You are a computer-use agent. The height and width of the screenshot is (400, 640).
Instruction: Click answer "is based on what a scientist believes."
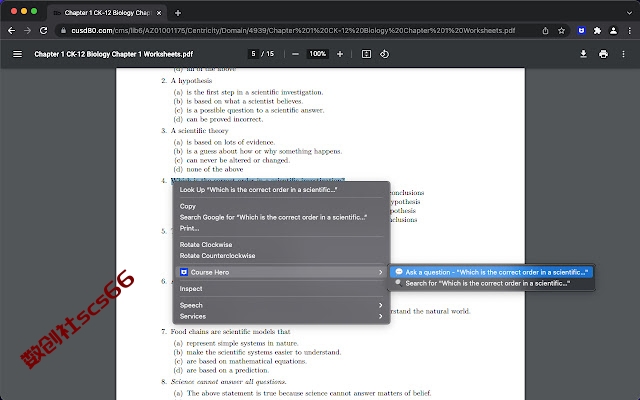pyautogui.click(x=244, y=101)
